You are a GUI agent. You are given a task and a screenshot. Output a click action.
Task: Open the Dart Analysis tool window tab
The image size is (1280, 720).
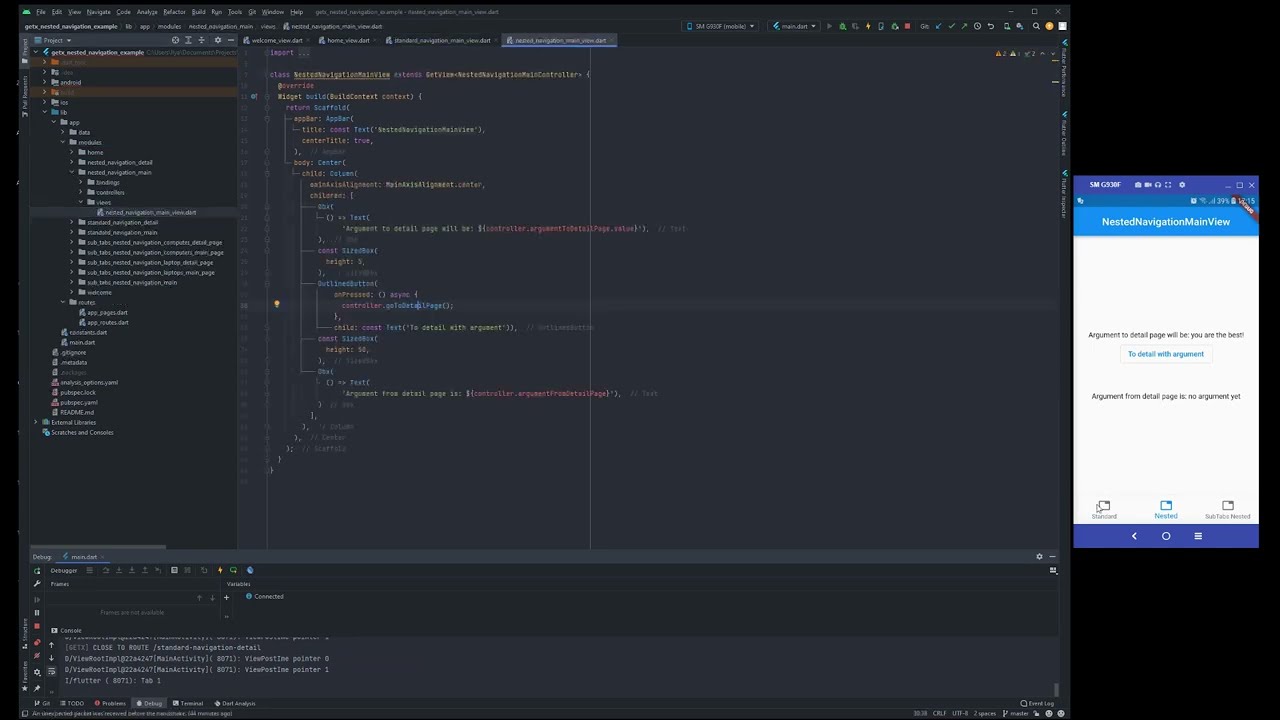click(x=235, y=703)
